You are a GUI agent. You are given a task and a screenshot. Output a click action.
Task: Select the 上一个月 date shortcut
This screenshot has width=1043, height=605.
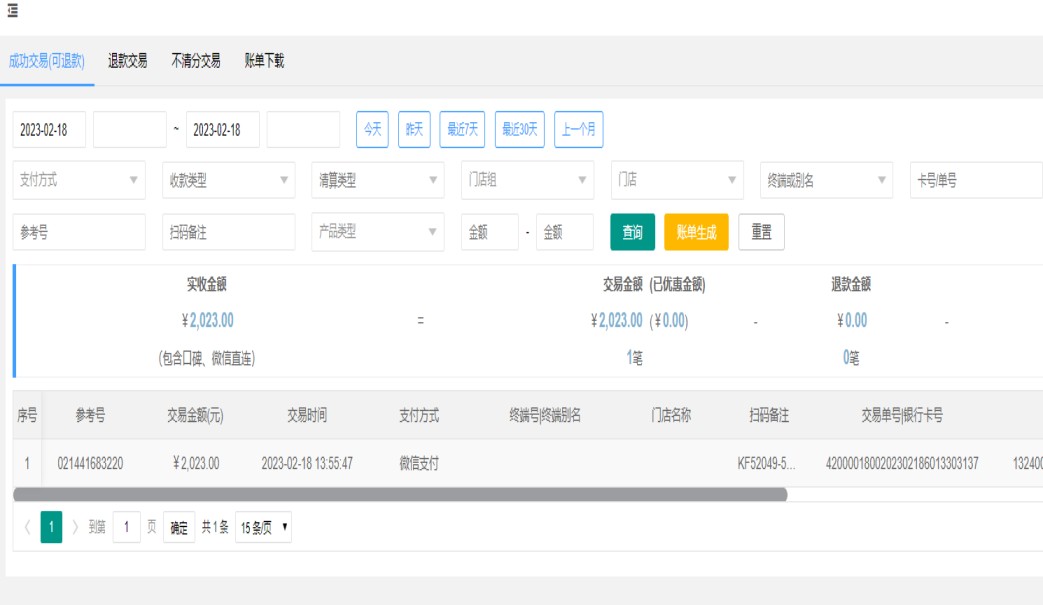tap(578, 129)
